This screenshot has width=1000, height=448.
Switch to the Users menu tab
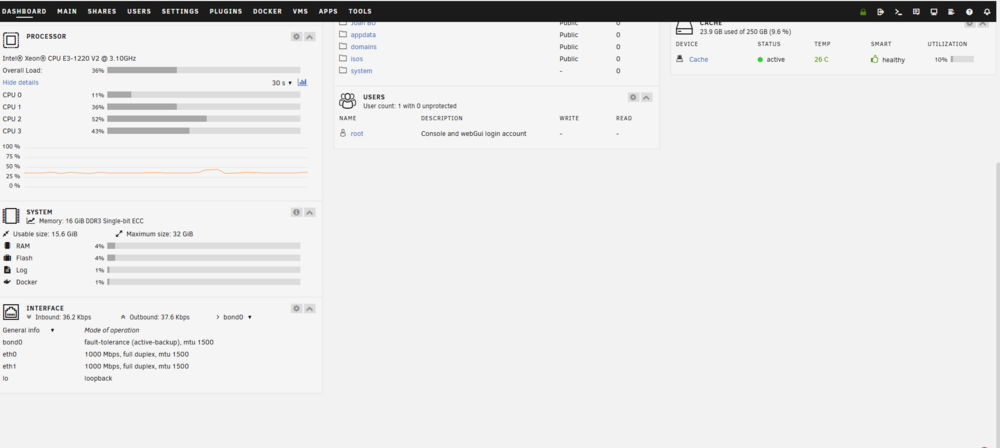tap(139, 11)
